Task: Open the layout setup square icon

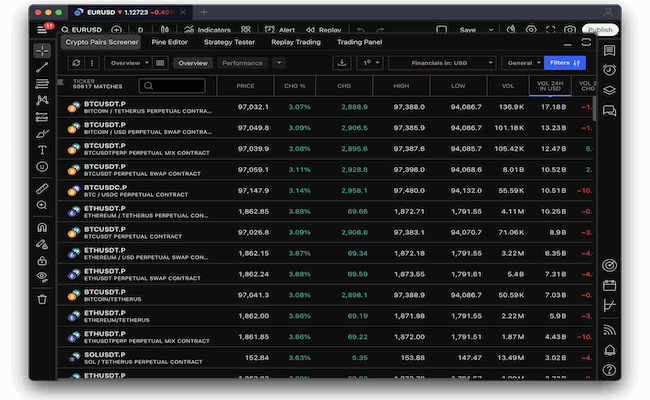Action: pos(441,30)
